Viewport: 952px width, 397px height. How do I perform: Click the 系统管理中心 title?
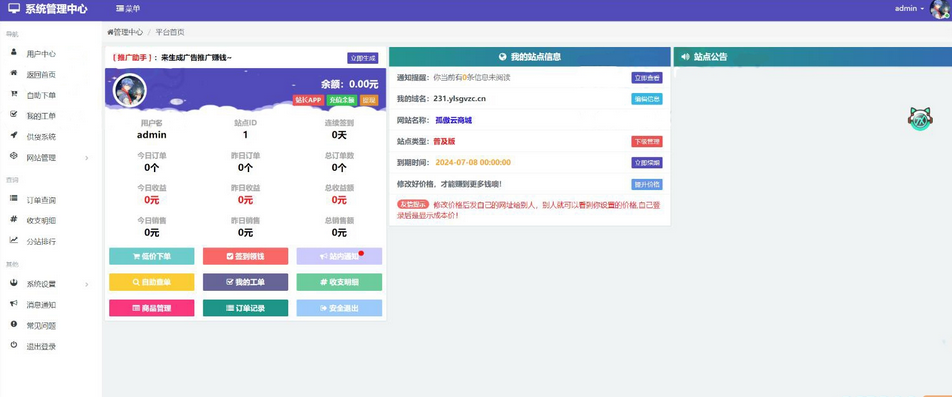click(56, 9)
